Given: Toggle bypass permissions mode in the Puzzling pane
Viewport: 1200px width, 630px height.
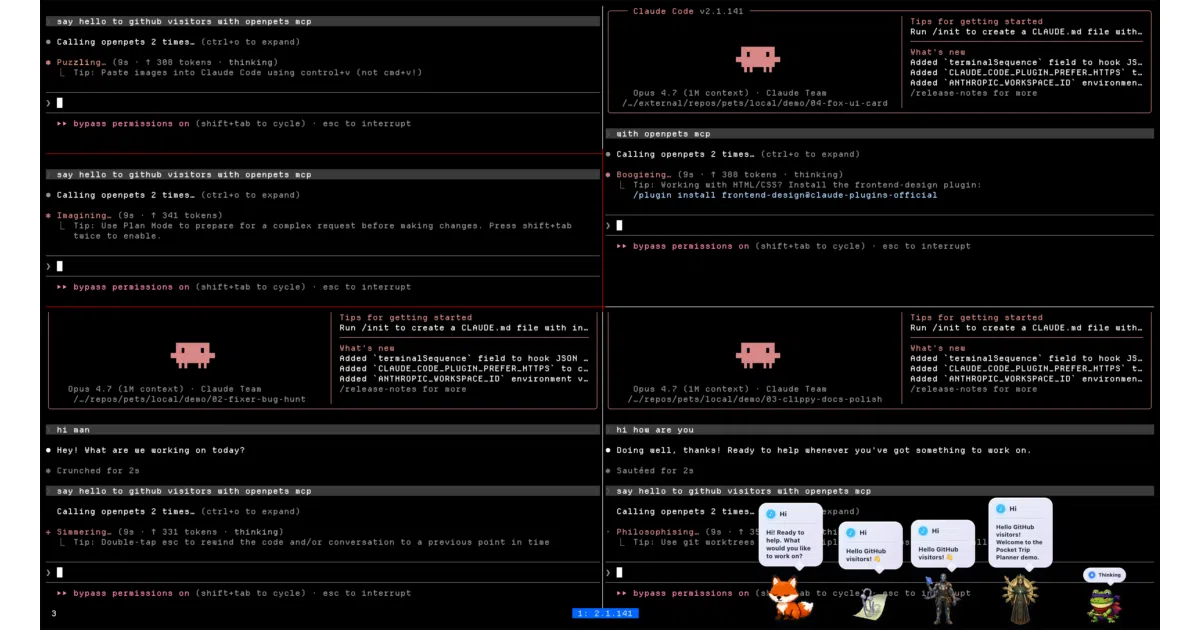Looking at the screenshot, I should click(131, 124).
